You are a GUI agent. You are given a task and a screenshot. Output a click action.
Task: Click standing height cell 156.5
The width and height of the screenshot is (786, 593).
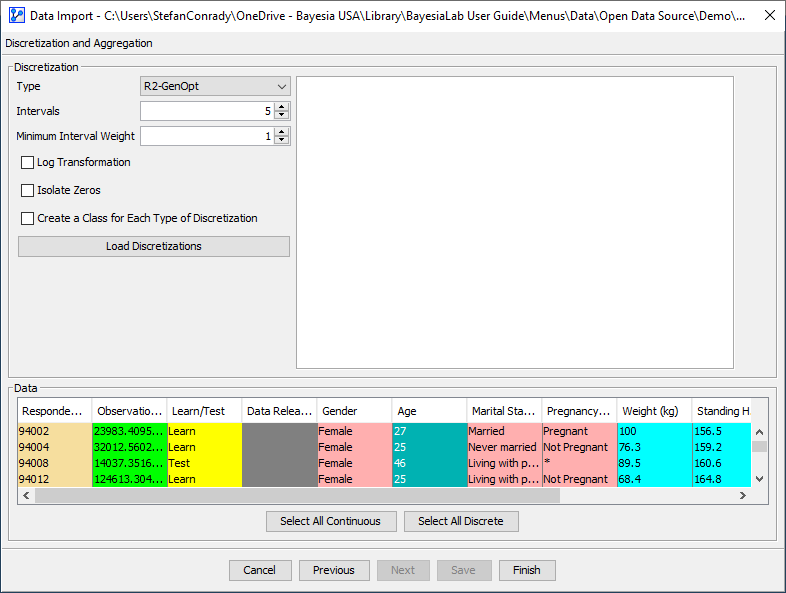pyautogui.click(x=722, y=431)
